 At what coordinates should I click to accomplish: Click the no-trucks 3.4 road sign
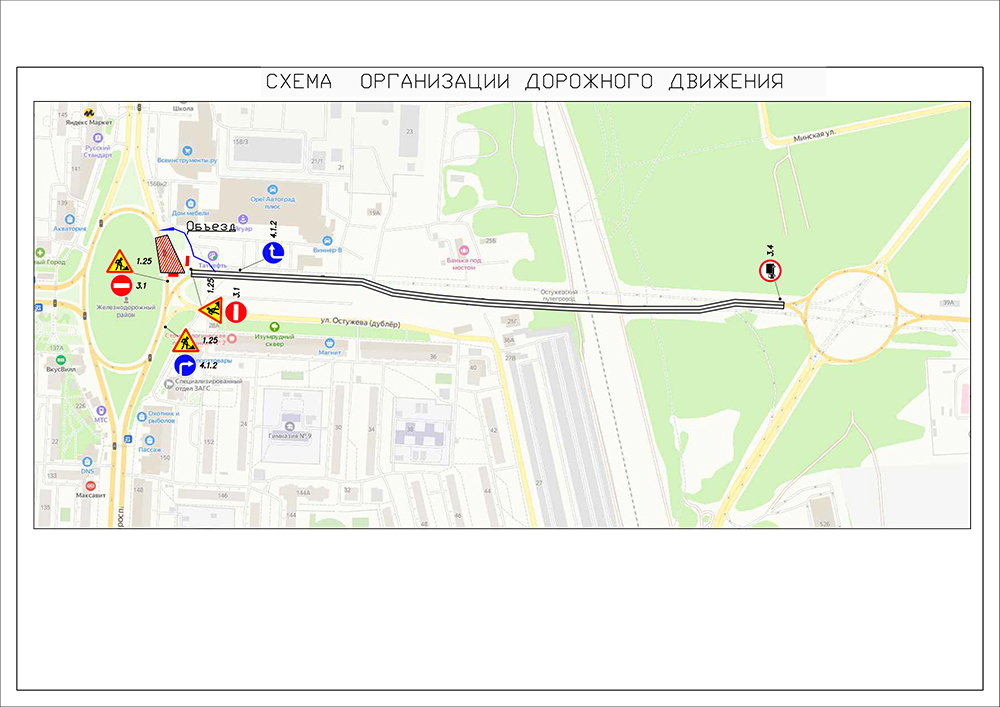(770, 270)
